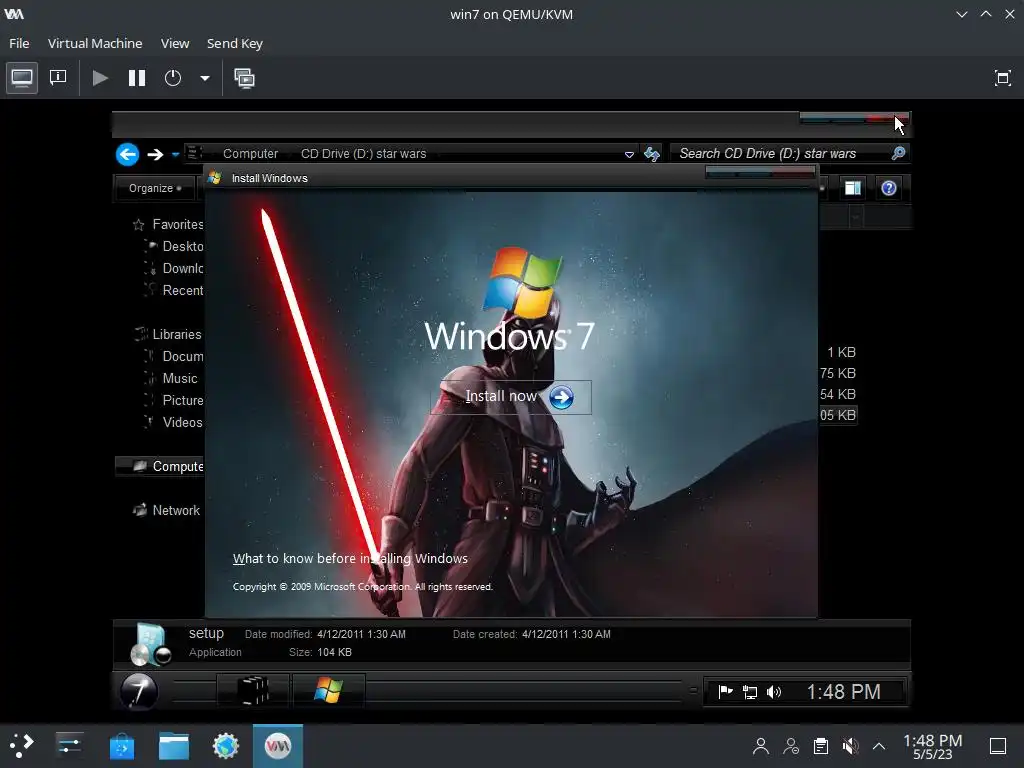Click the Show Desktop host button
Image resolution: width=1024 pixels, height=768 pixels.
tap(997, 746)
